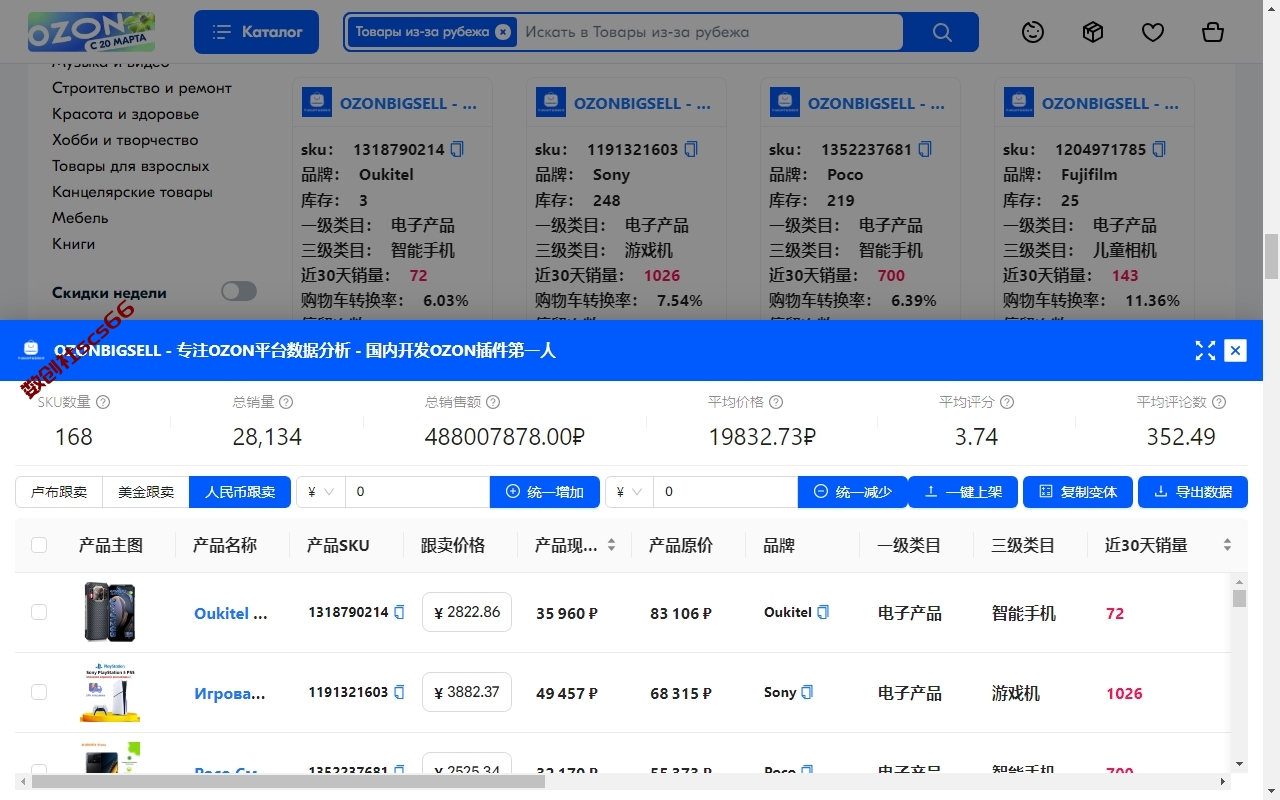Expand the OZONBIGSELL panel to fullscreen
This screenshot has width=1280, height=800.
pyautogui.click(x=1205, y=350)
